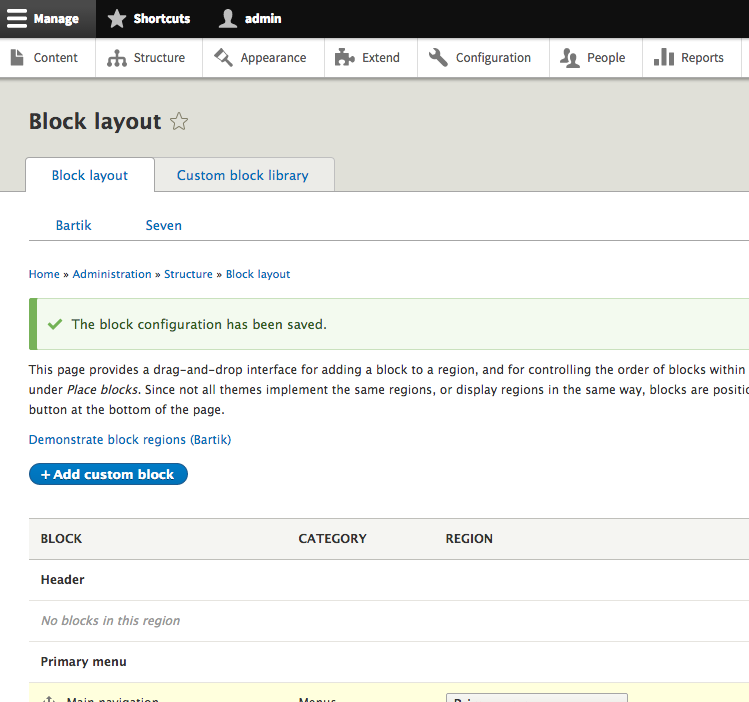
Task: Open Content from the page icon
Action: [17, 58]
